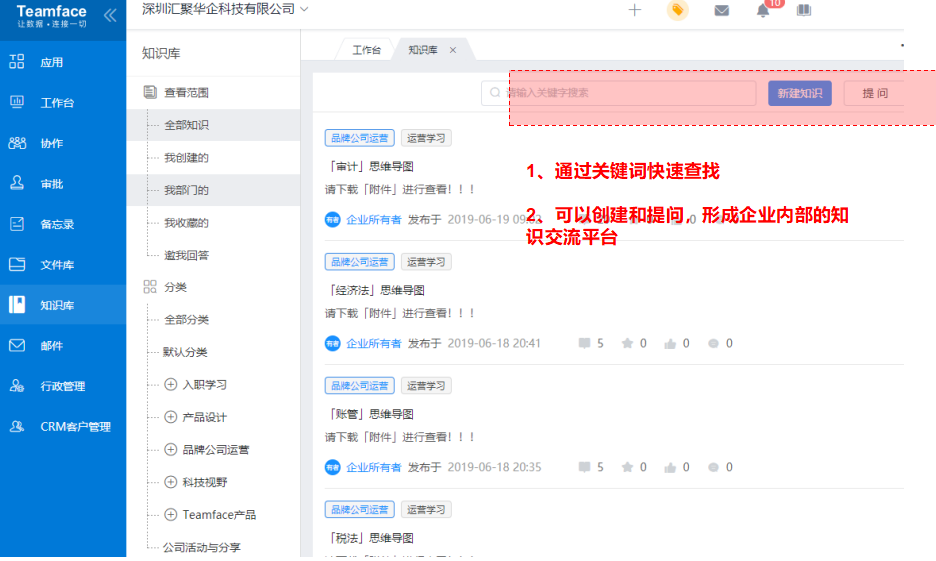936x561 pixels.
Task: Click 企业所有者 author on 审计 post
Action: pos(374,220)
